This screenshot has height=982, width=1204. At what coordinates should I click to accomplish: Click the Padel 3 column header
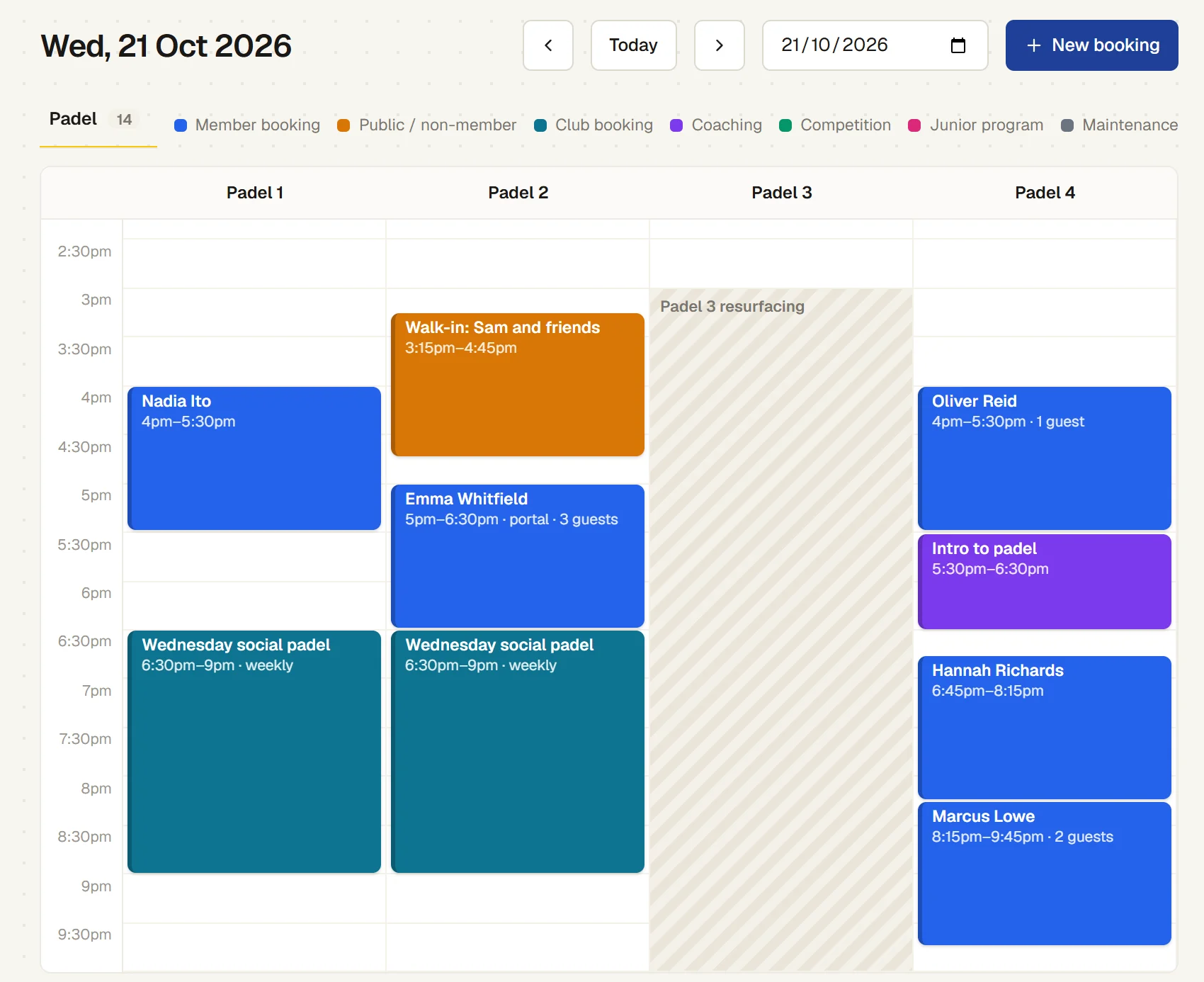(x=782, y=193)
